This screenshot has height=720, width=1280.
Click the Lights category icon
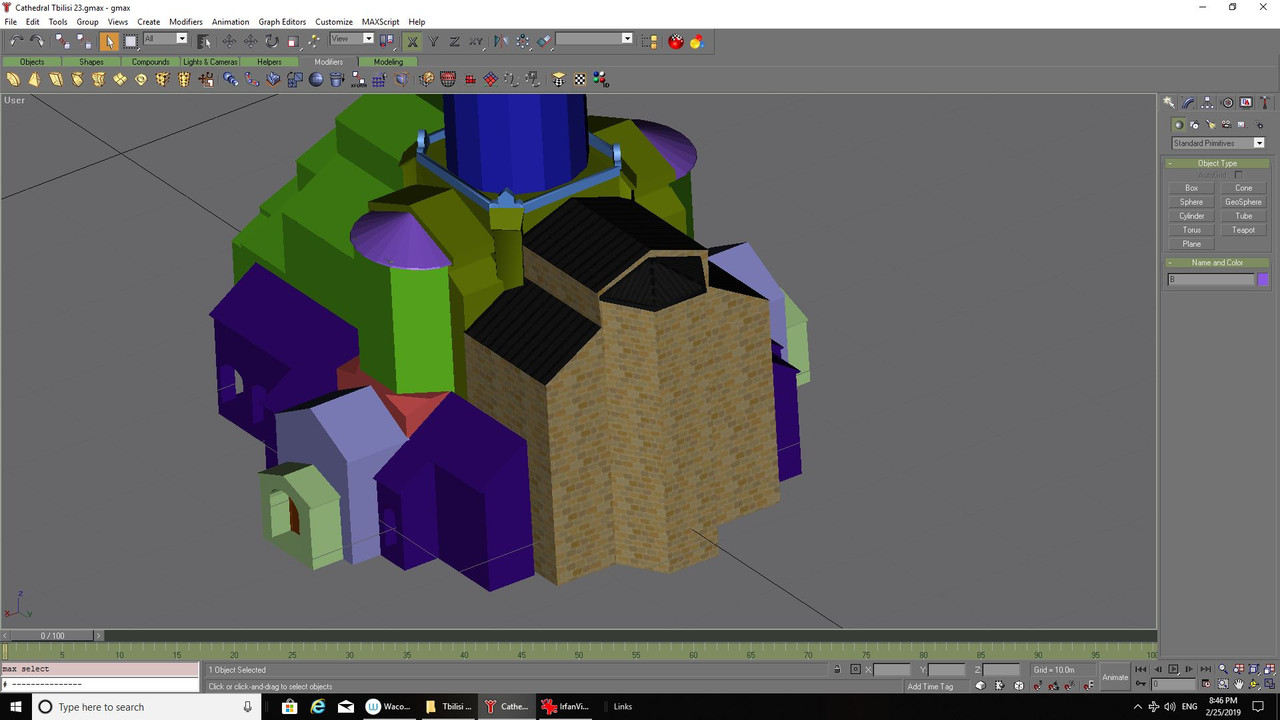[x=1210, y=125]
